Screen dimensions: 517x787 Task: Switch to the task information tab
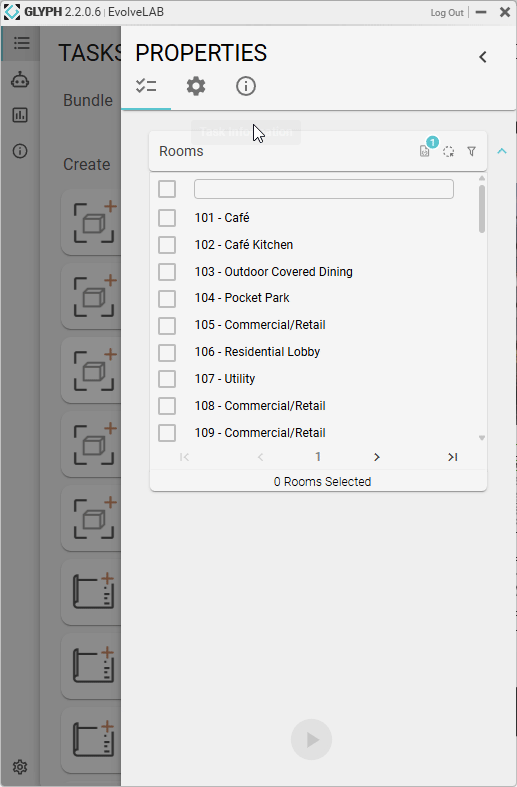246,86
